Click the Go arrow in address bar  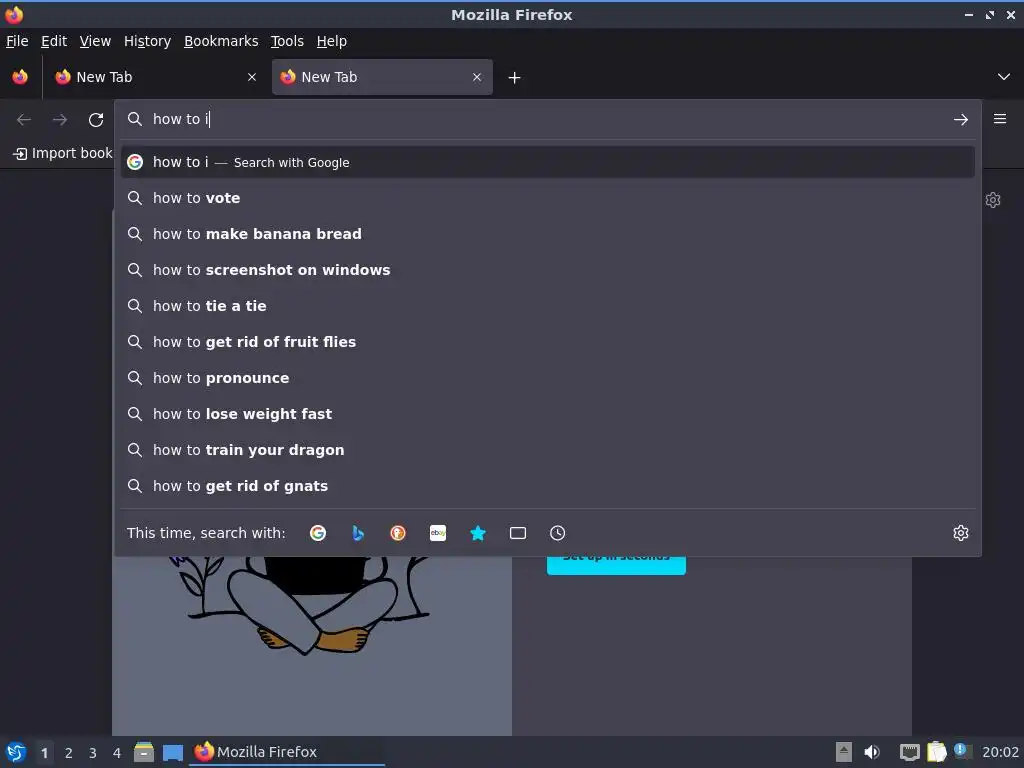click(961, 120)
